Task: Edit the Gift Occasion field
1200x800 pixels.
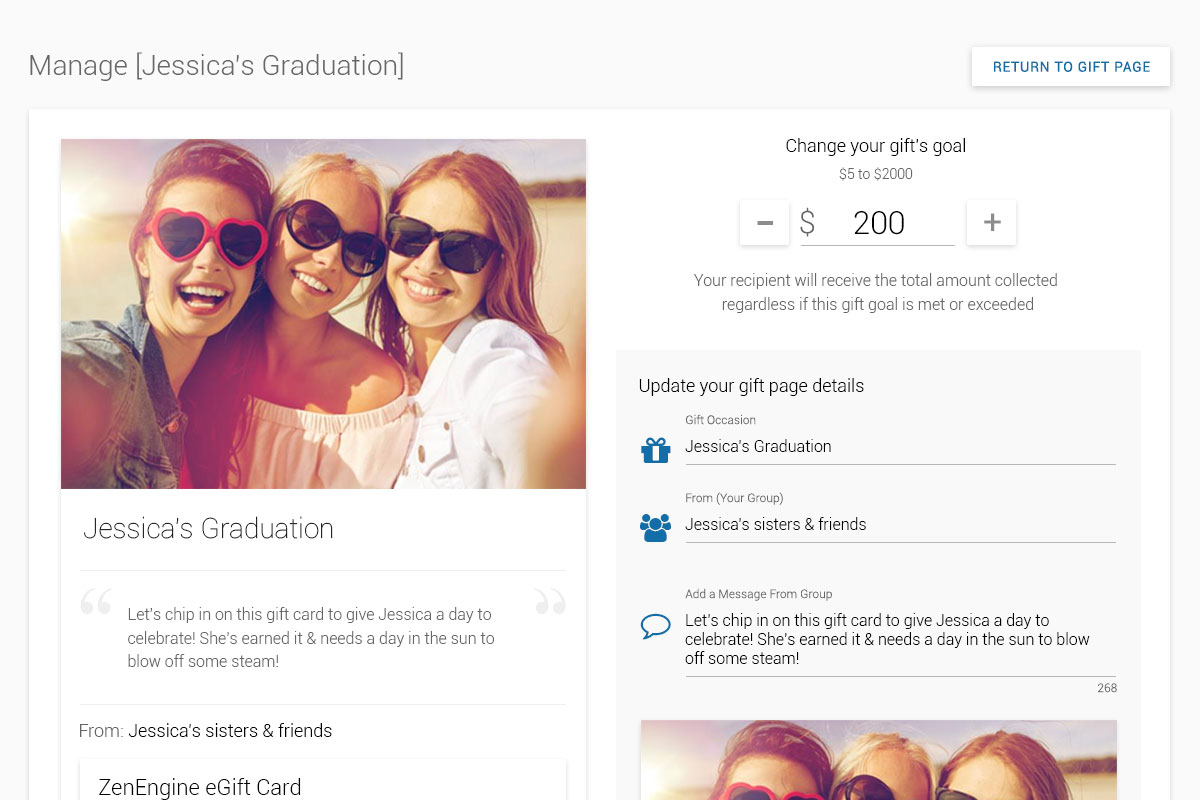Action: click(900, 447)
